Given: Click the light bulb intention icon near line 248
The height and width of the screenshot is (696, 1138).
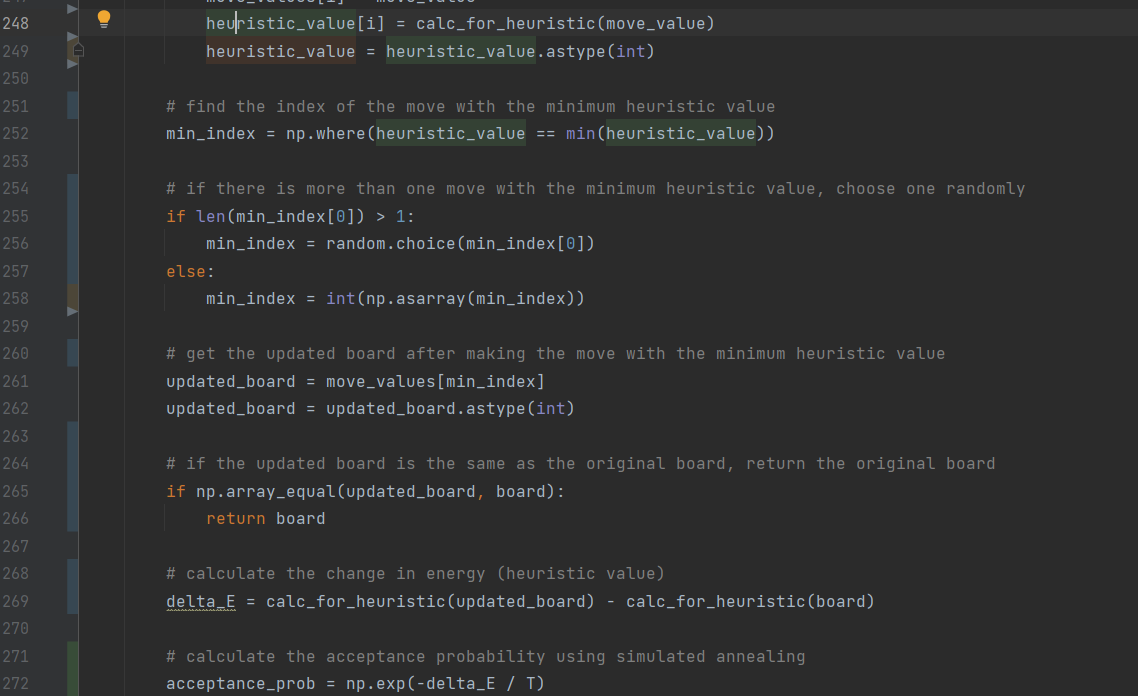Looking at the screenshot, I should pos(103,19).
